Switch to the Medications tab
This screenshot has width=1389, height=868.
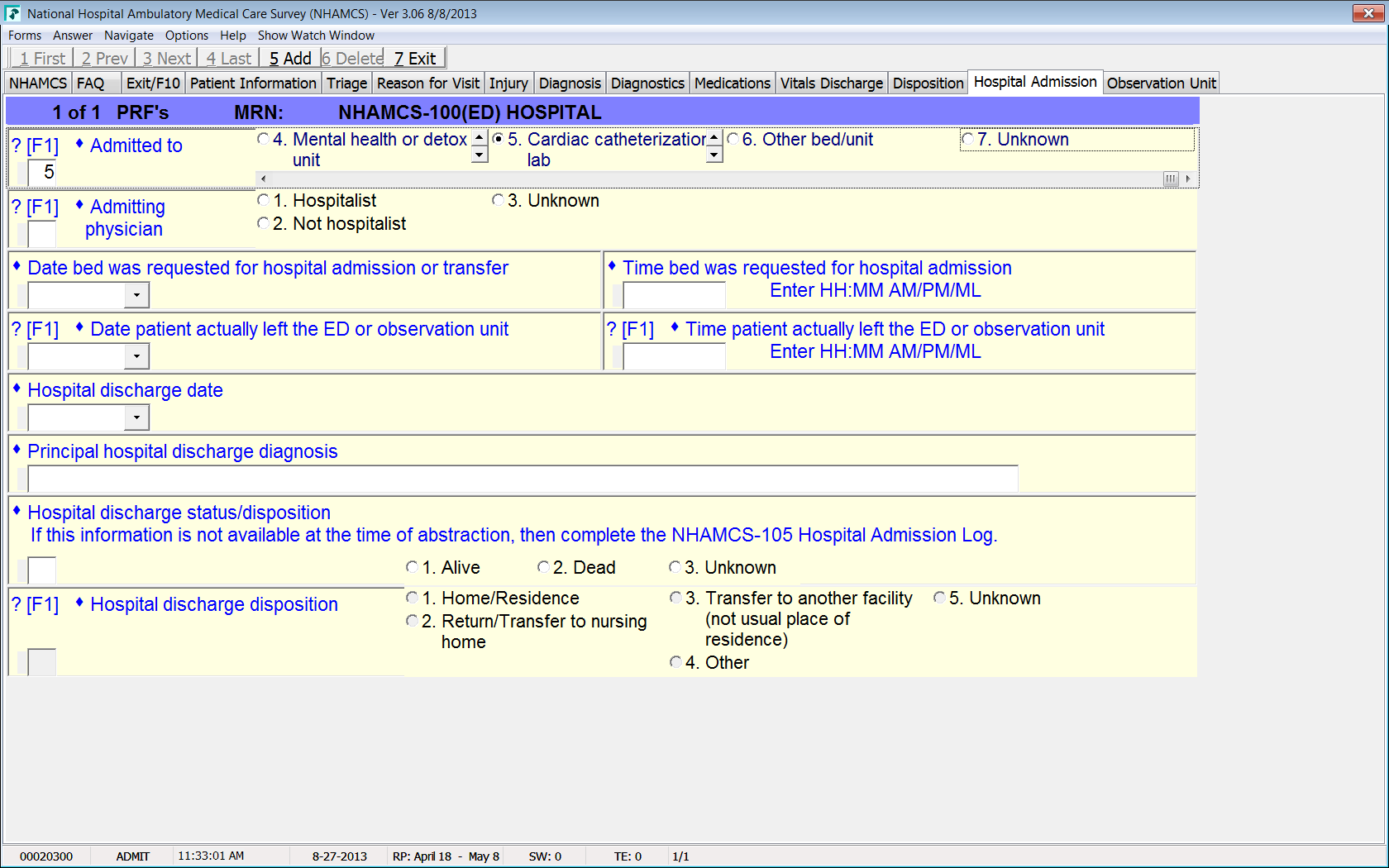732,83
